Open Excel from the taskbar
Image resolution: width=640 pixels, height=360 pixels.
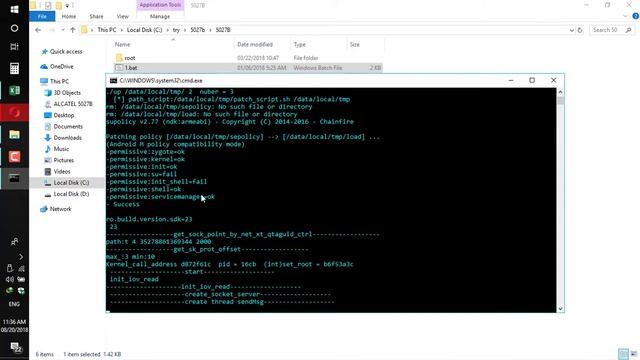coord(14,90)
